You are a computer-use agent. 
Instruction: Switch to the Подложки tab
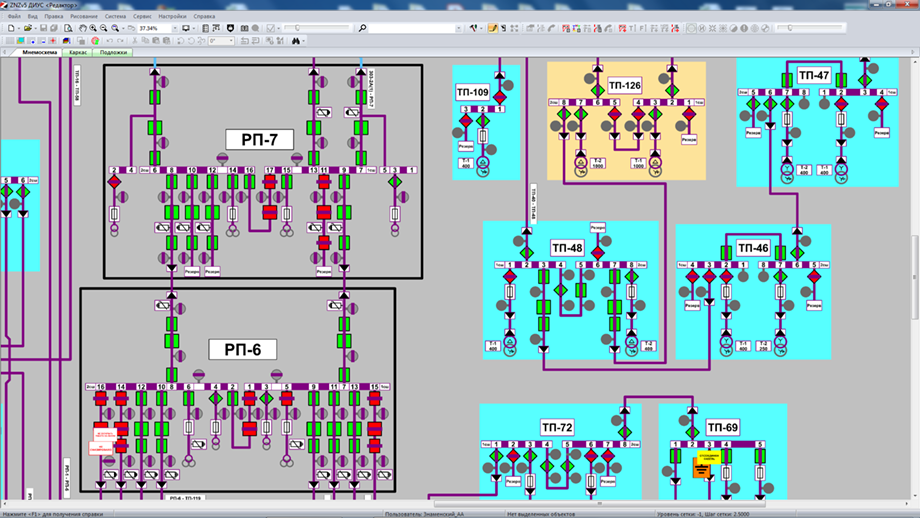coord(113,52)
